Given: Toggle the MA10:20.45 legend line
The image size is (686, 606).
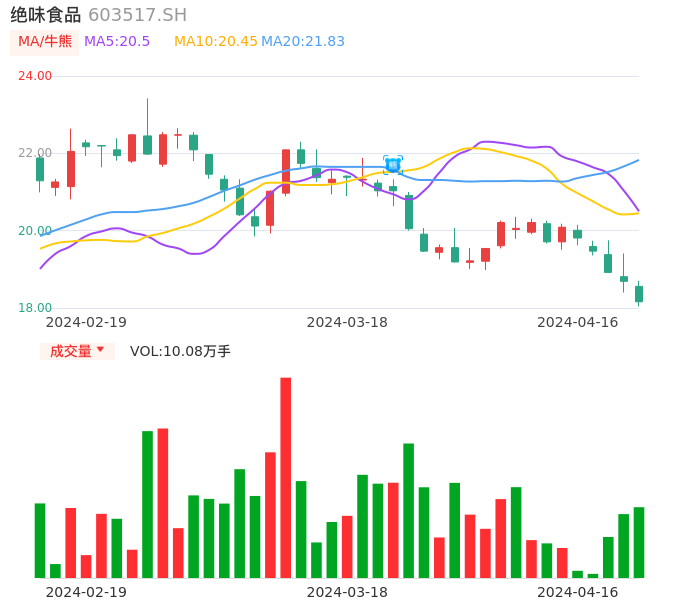Looking at the screenshot, I should [215, 42].
